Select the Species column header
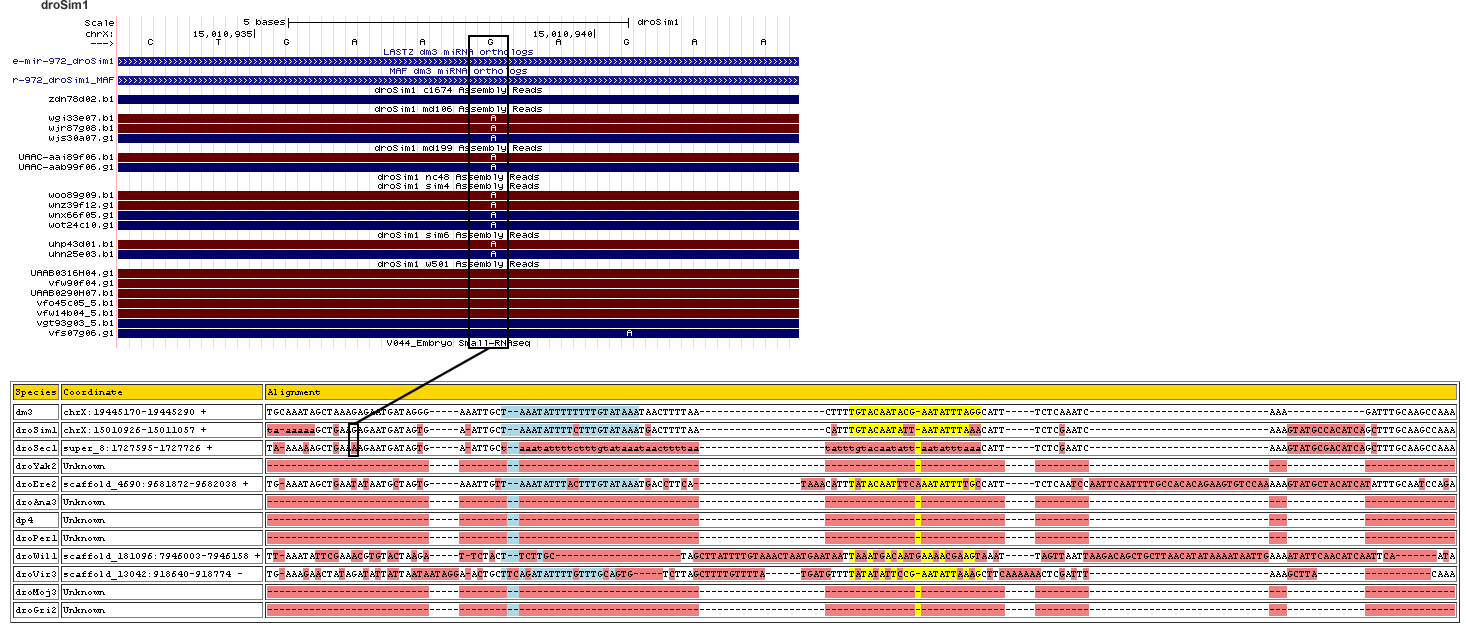Screen dimensions: 1466x627 click(35, 393)
